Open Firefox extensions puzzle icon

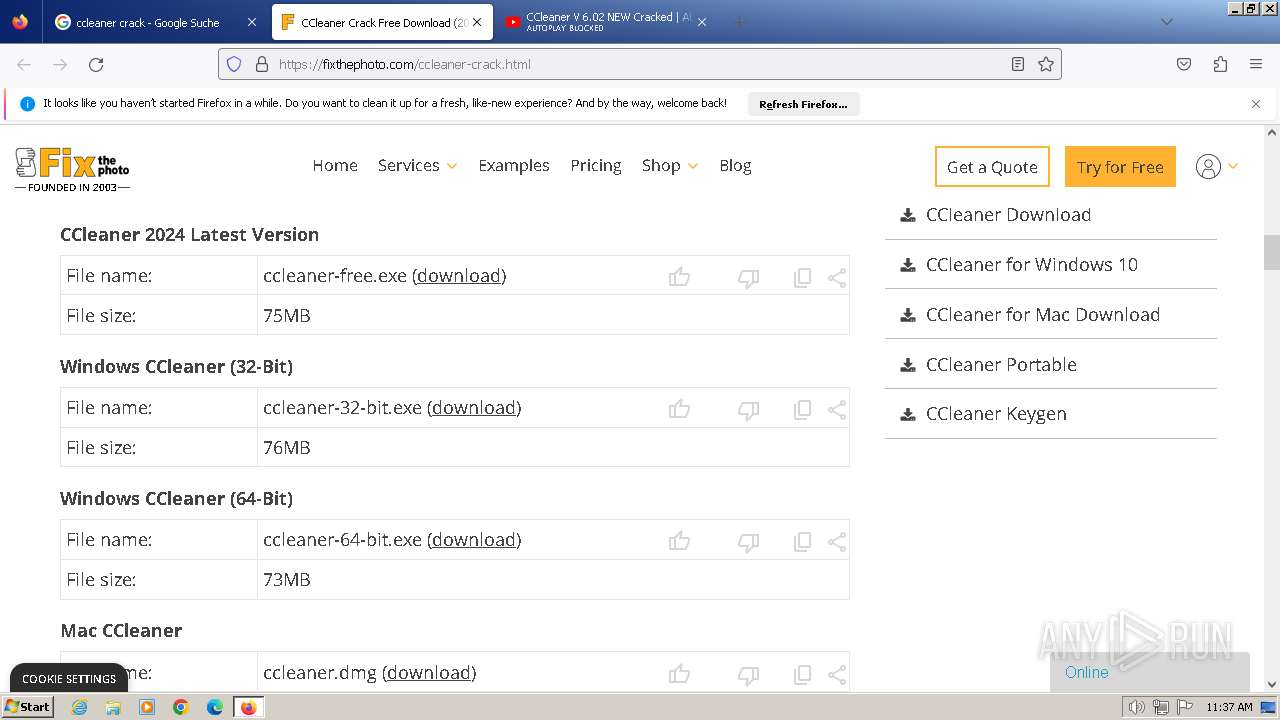pyautogui.click(x=1220, y=64)
